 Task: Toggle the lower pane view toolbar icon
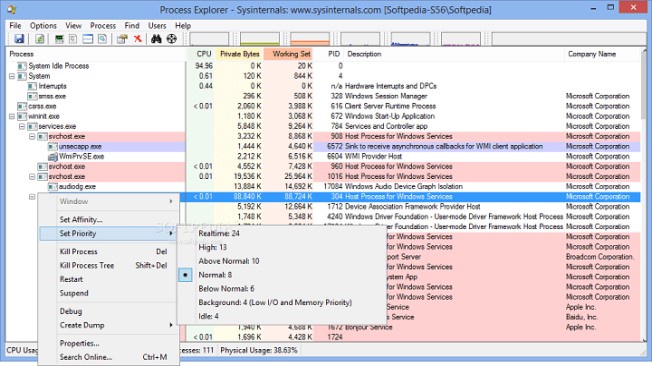coord(88,39)
